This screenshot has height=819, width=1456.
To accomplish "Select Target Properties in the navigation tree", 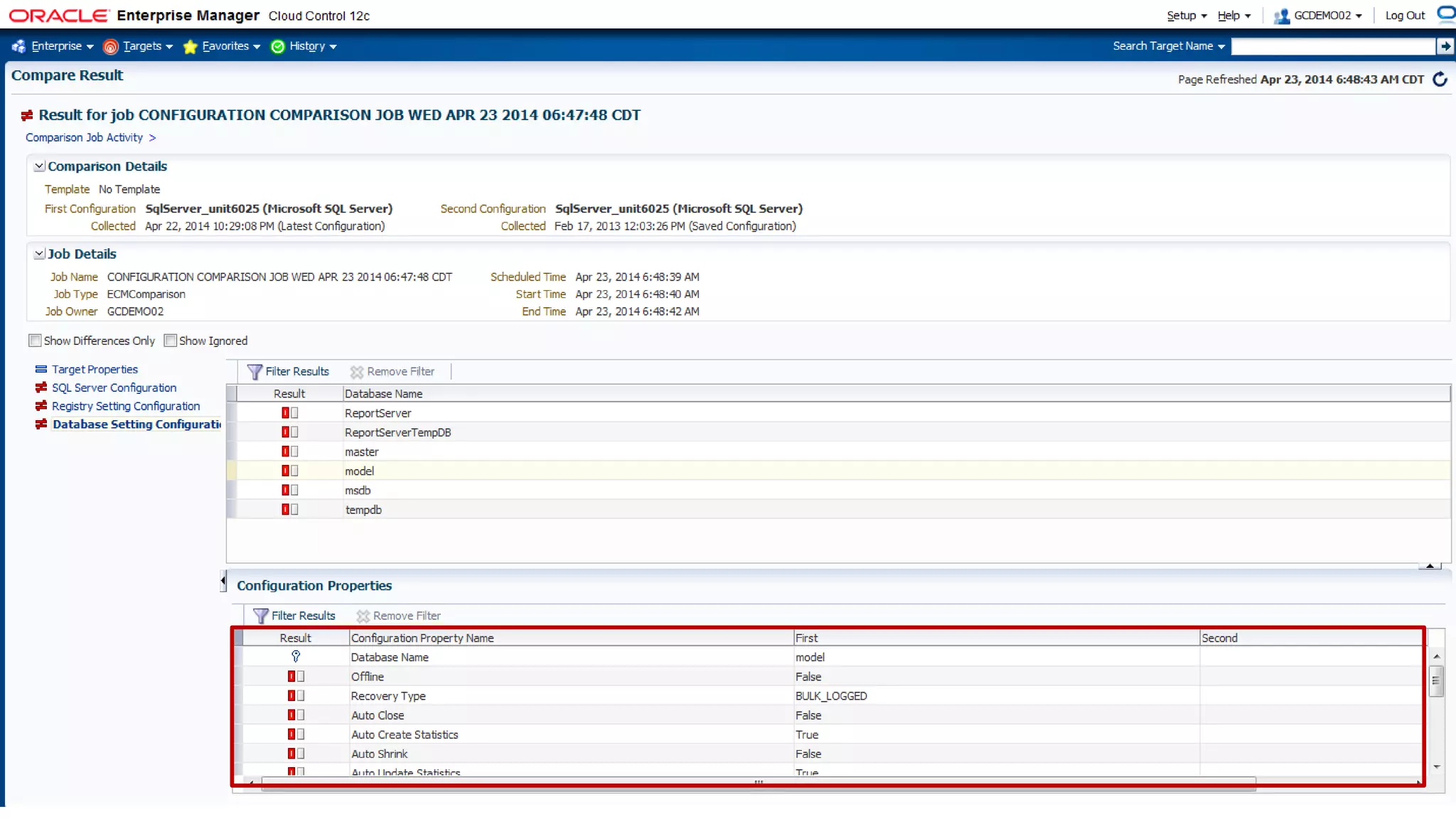I will click(95, 370).
